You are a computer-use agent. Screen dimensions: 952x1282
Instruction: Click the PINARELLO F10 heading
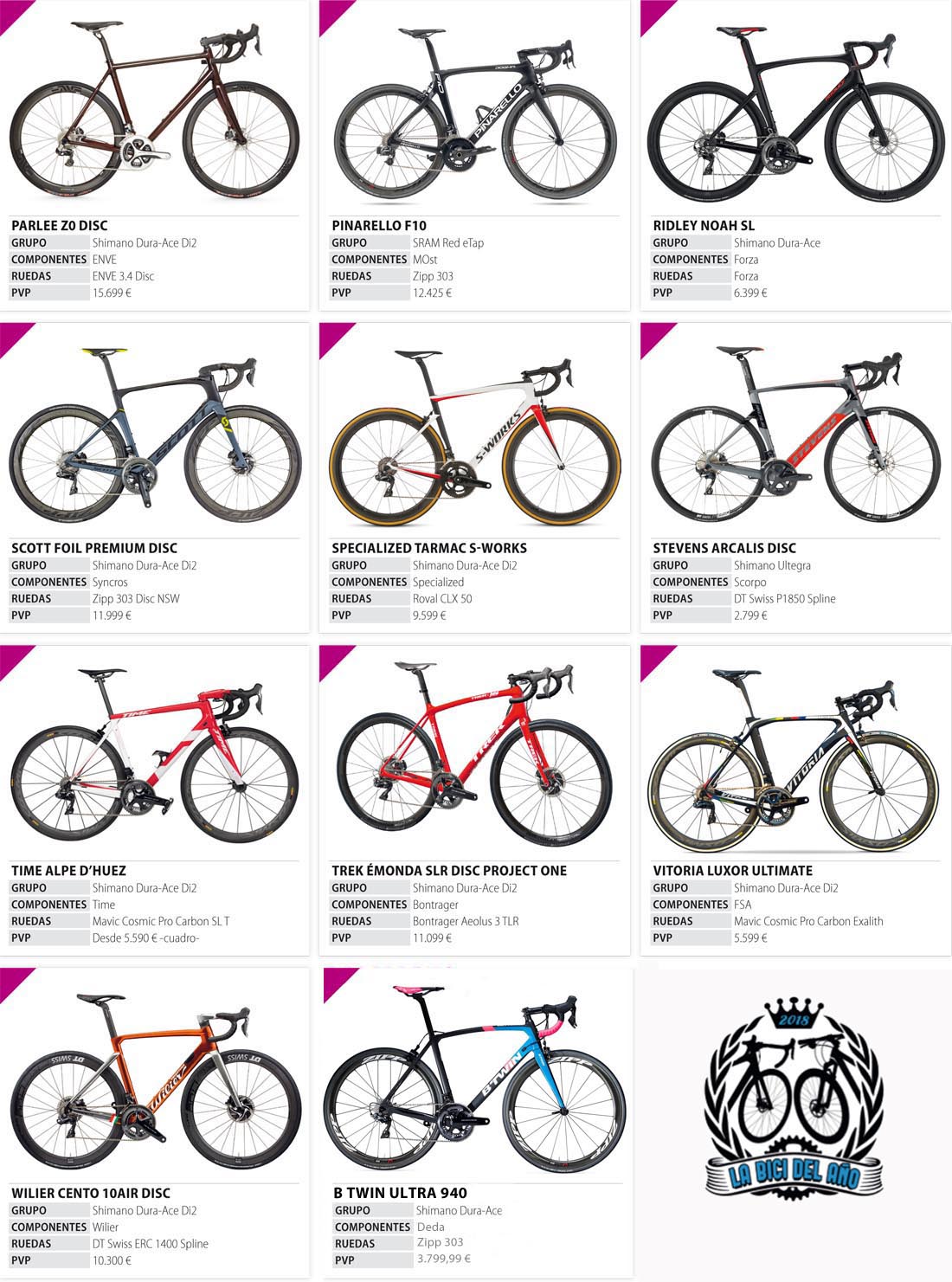click(x=379, y=225)
